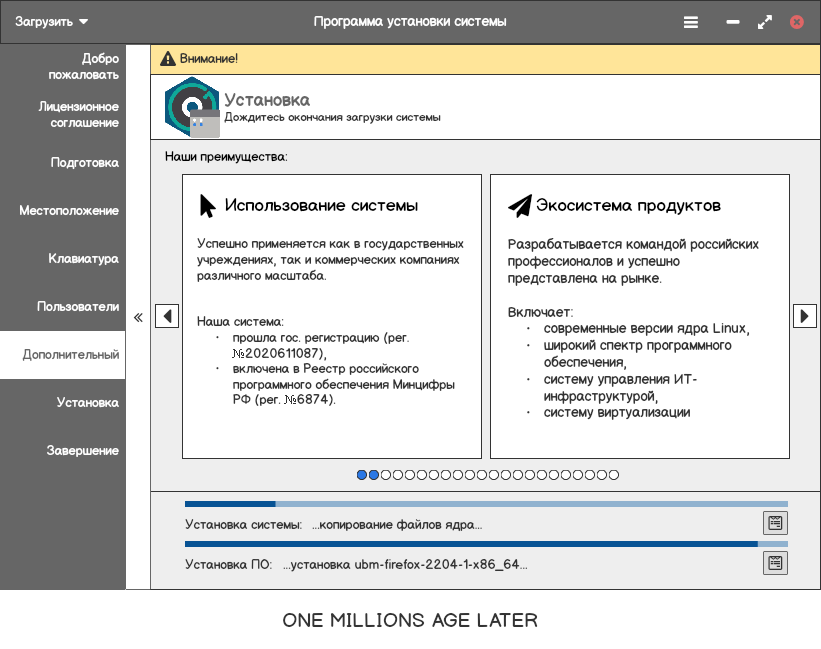Collapse sidebar with double chevron

pyautogui.click(x=138, y=317)
